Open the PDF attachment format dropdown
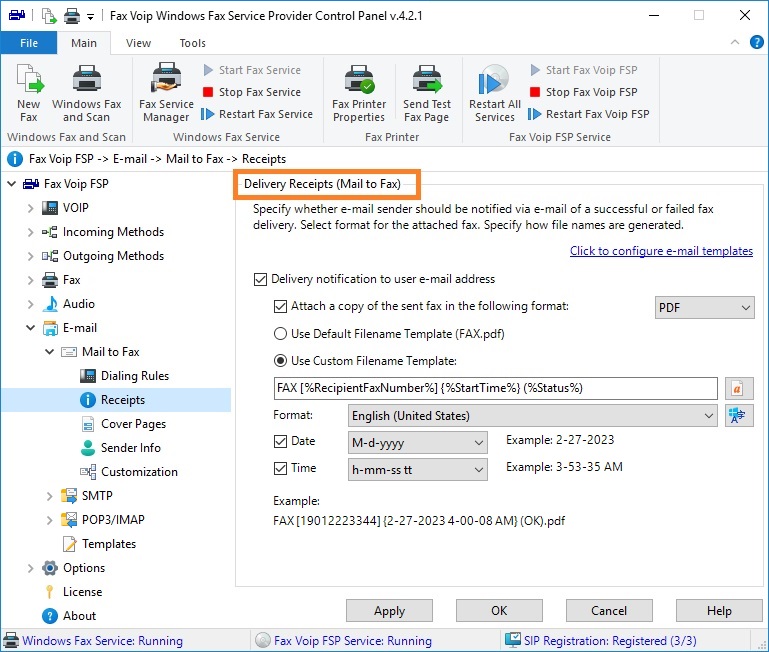The width and height of the screenshot is (769, 652). [x=704, y=308]
